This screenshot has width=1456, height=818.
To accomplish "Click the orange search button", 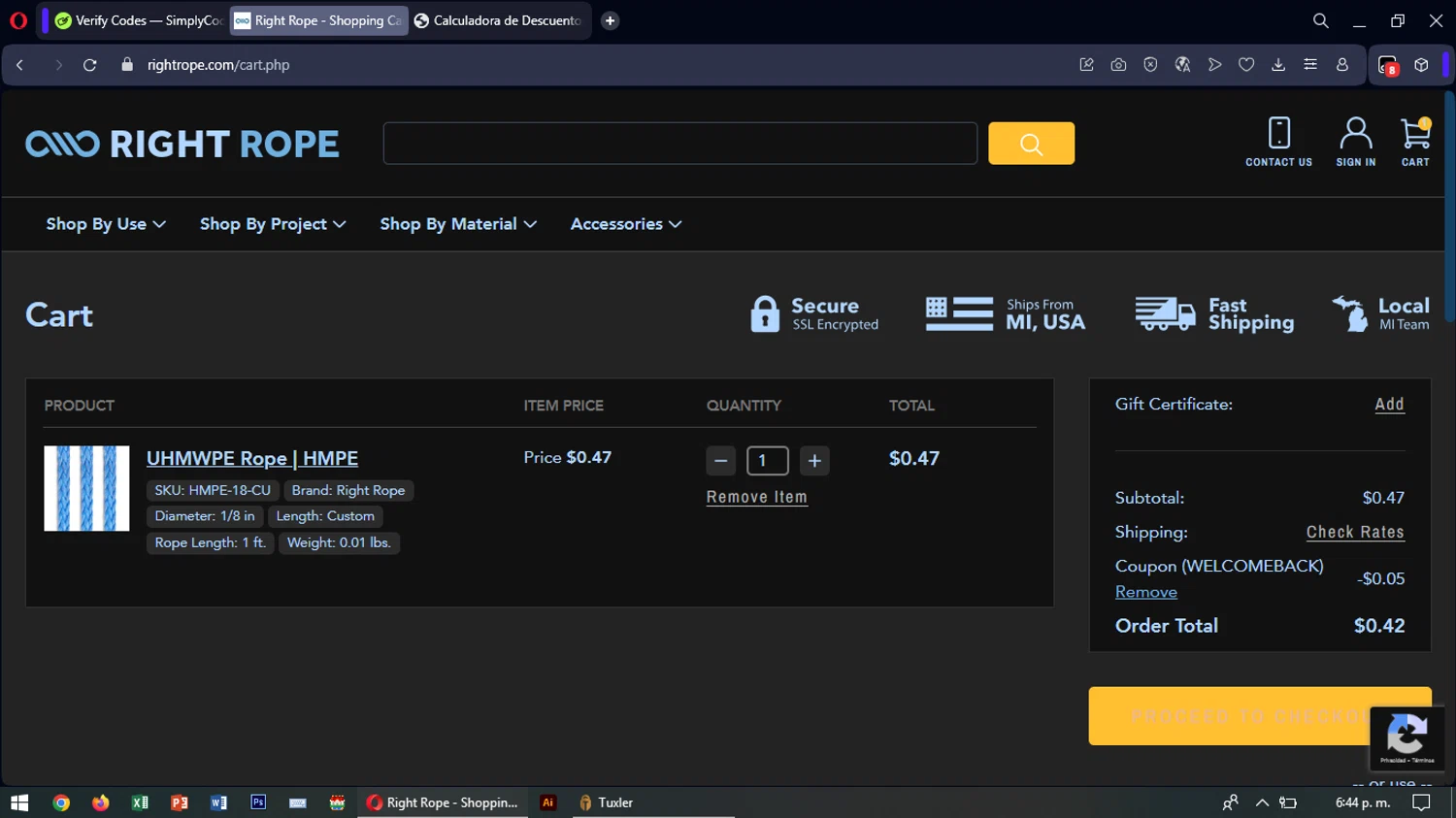I will (x=1031, y=144).
